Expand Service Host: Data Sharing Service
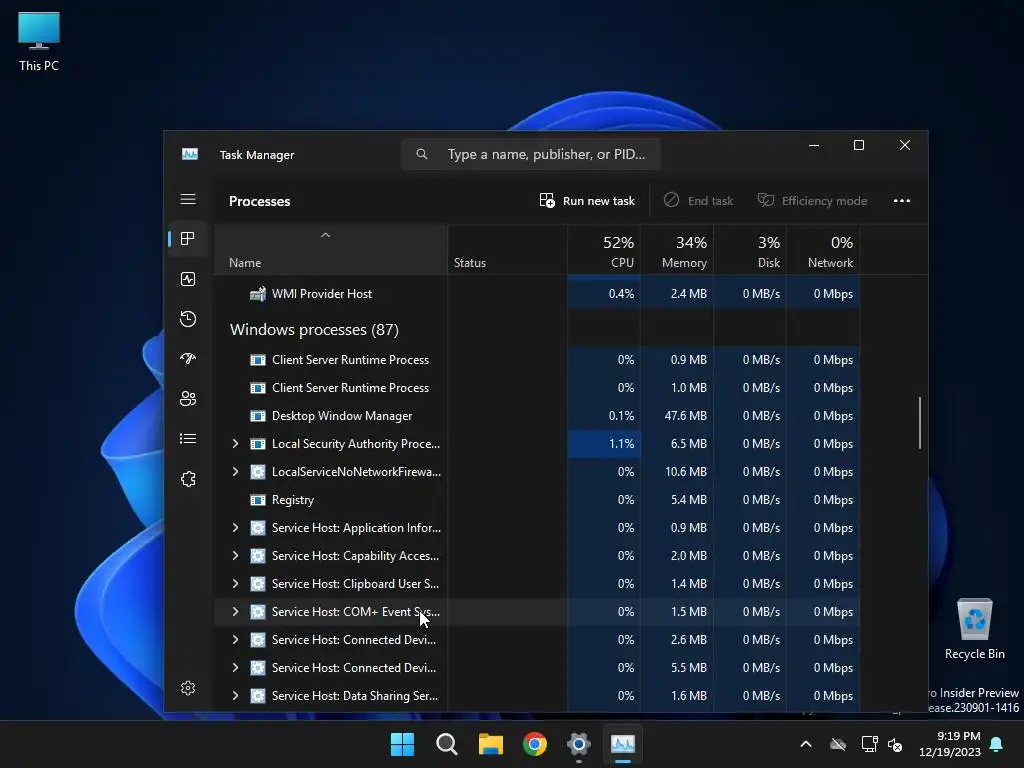The image size is (1024, 768). [x=235, y=696]
